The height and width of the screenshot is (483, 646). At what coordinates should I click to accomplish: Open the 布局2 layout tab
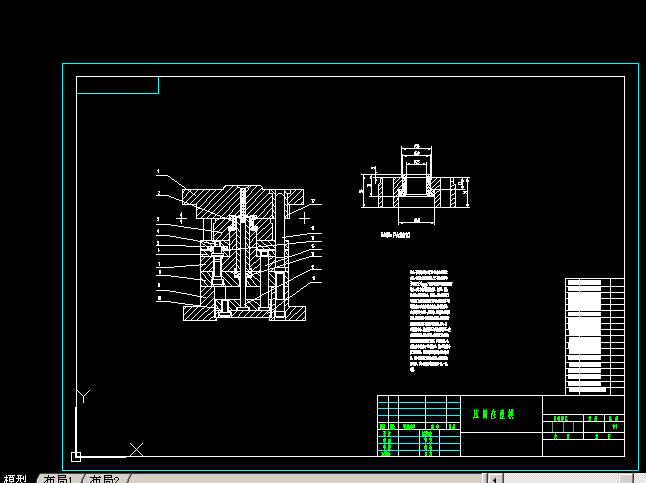[x=103, y=479]
